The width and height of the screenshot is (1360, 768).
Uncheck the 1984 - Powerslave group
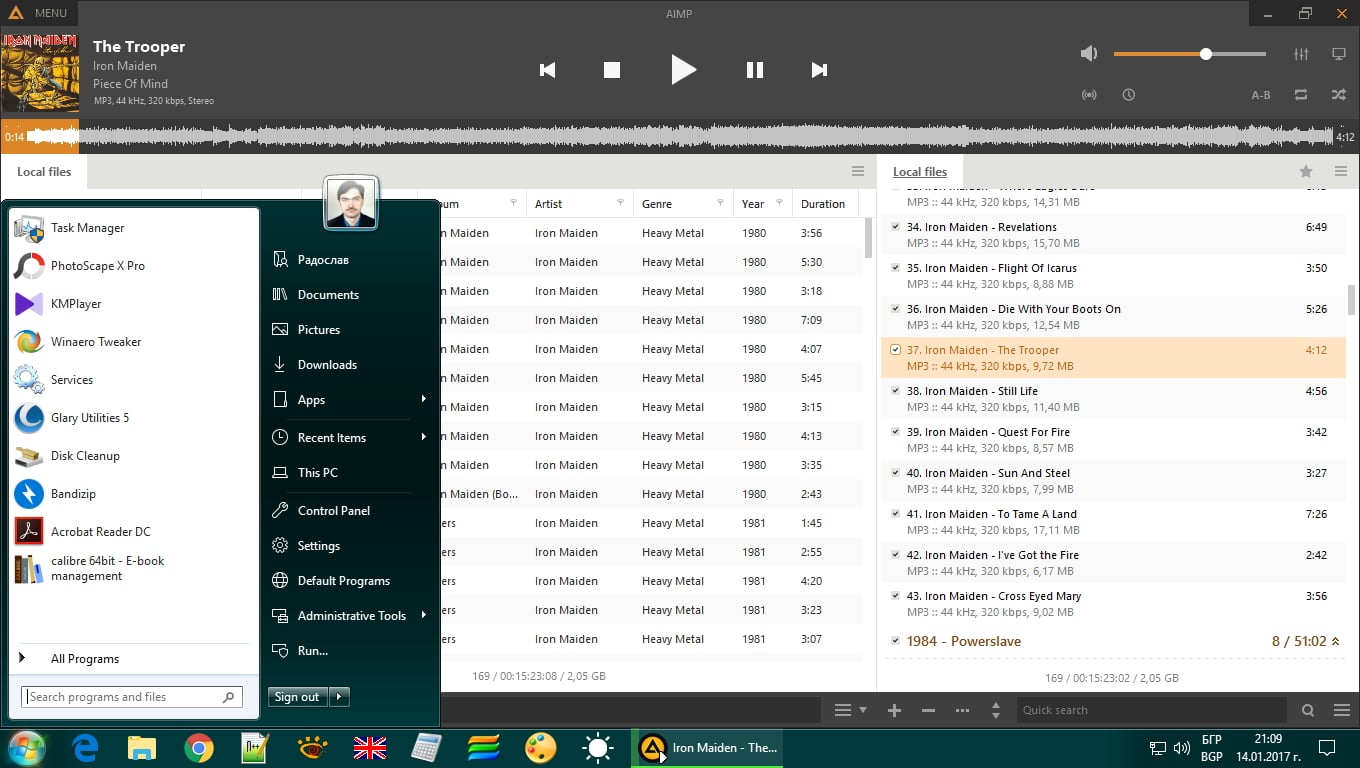896,641
